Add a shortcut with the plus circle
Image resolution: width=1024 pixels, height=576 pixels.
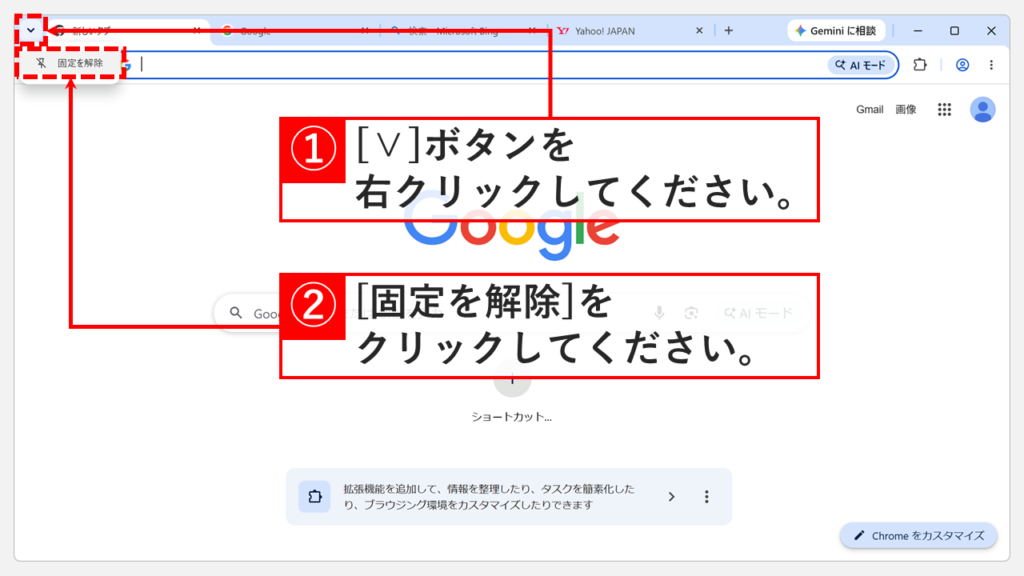pyautogui.click(x=512, y=379)
